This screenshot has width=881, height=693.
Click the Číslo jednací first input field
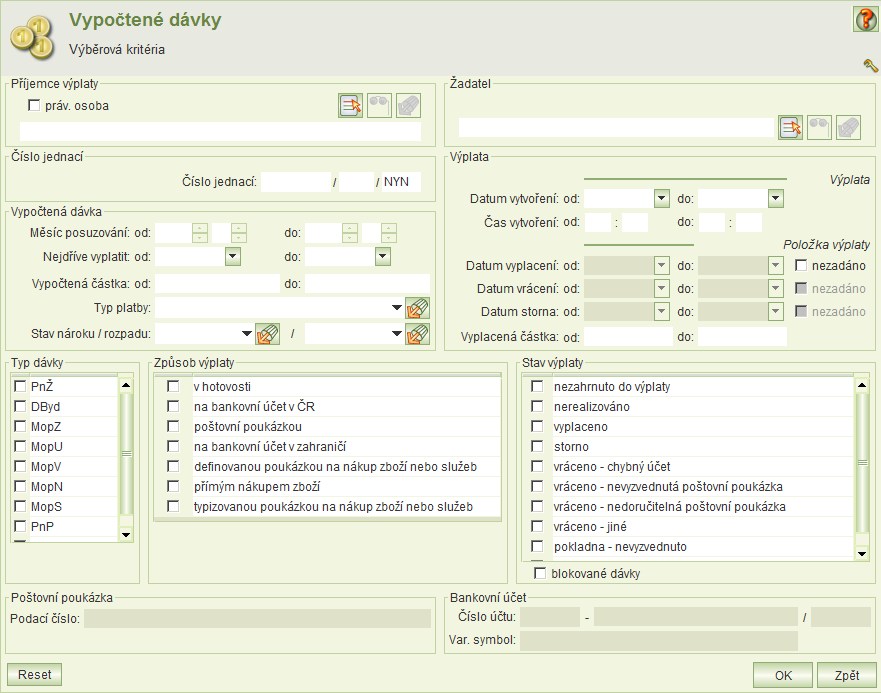(295, 182)
